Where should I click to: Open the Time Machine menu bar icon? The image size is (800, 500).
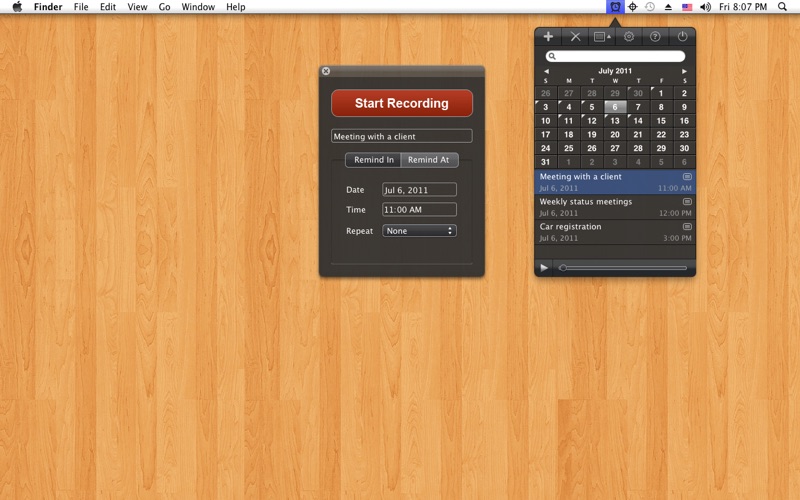click(649, 7)
